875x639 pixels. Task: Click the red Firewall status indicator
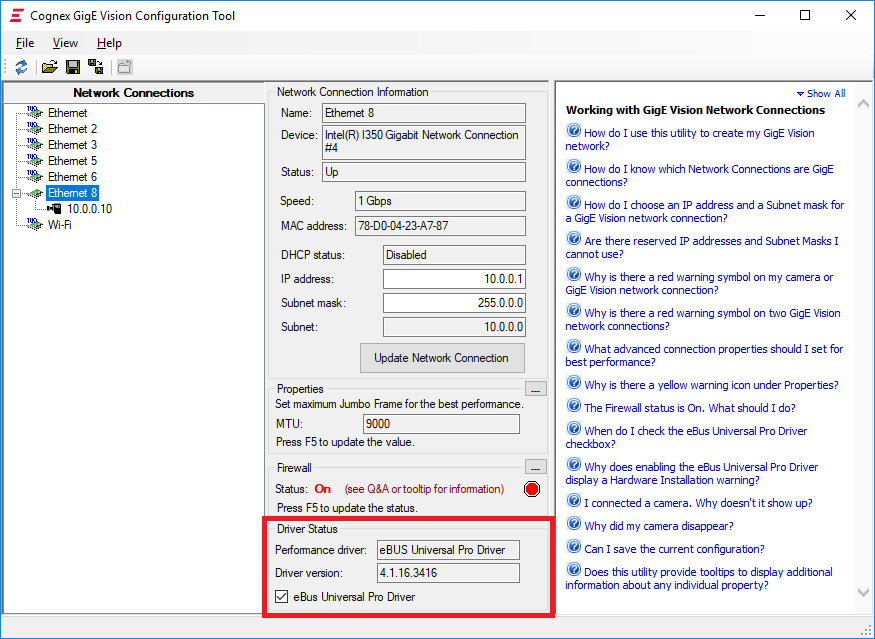[531, 489]
